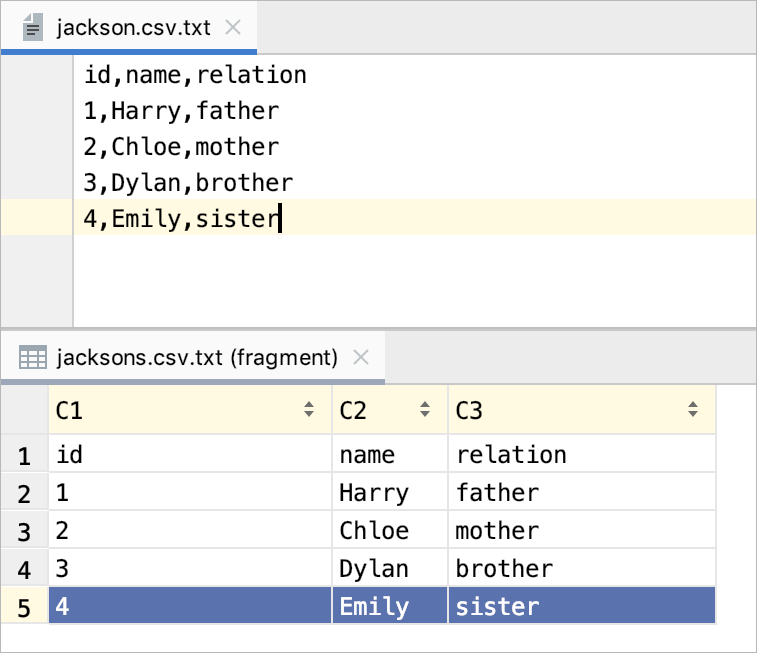
Task: Select row number 1 in the table
Action: [x=23, y=456]
